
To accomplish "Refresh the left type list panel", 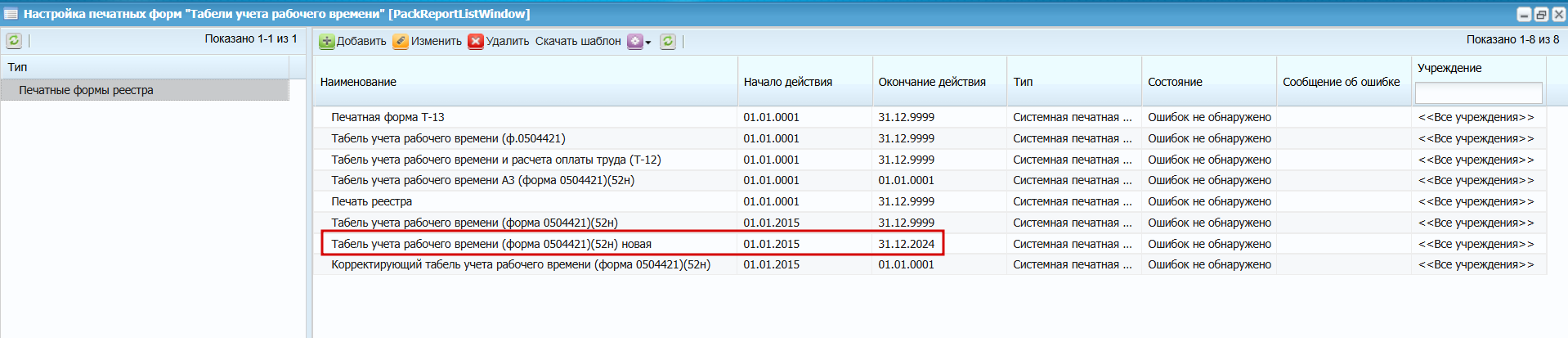I will click(x=14, y=40).
